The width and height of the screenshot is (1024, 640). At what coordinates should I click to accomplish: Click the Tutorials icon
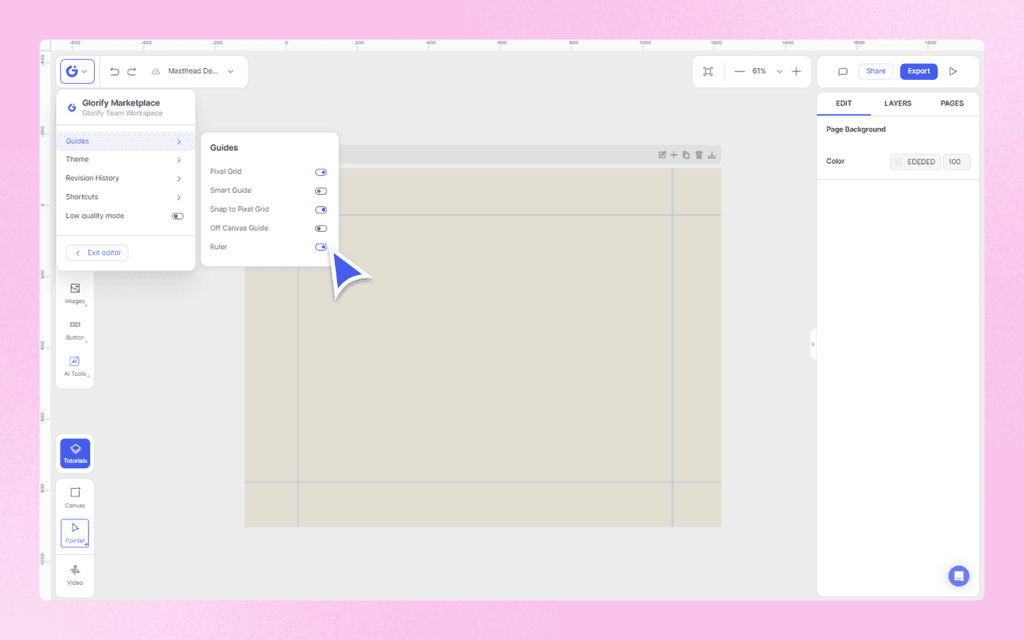[x=75, y=453]
